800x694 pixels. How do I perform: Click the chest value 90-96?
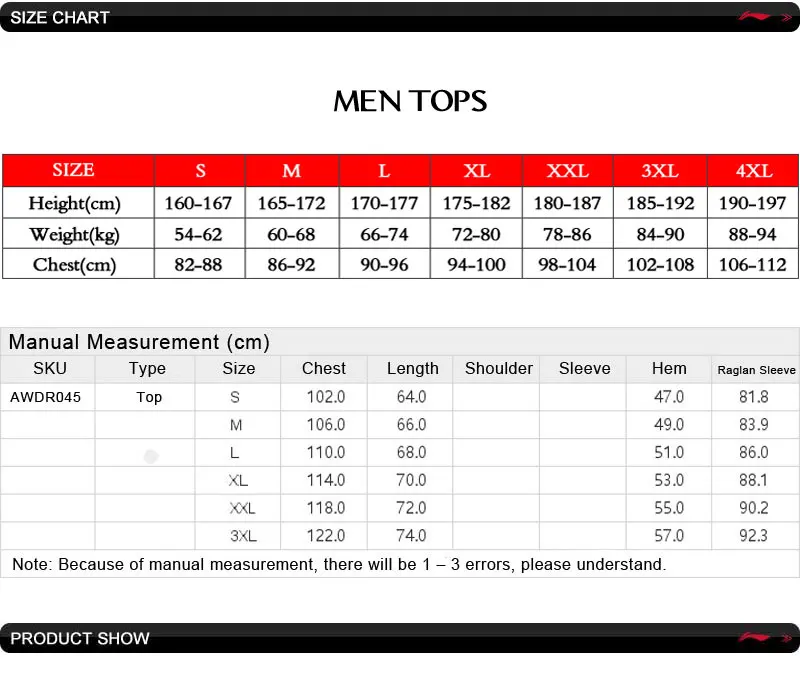[x=384, y=264]
